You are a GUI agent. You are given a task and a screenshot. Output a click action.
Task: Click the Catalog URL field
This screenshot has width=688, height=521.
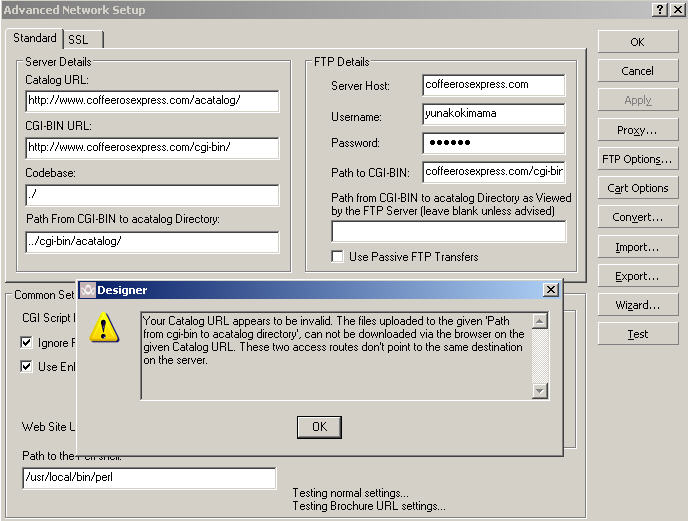pyautogui.click(x=152, y=101)
